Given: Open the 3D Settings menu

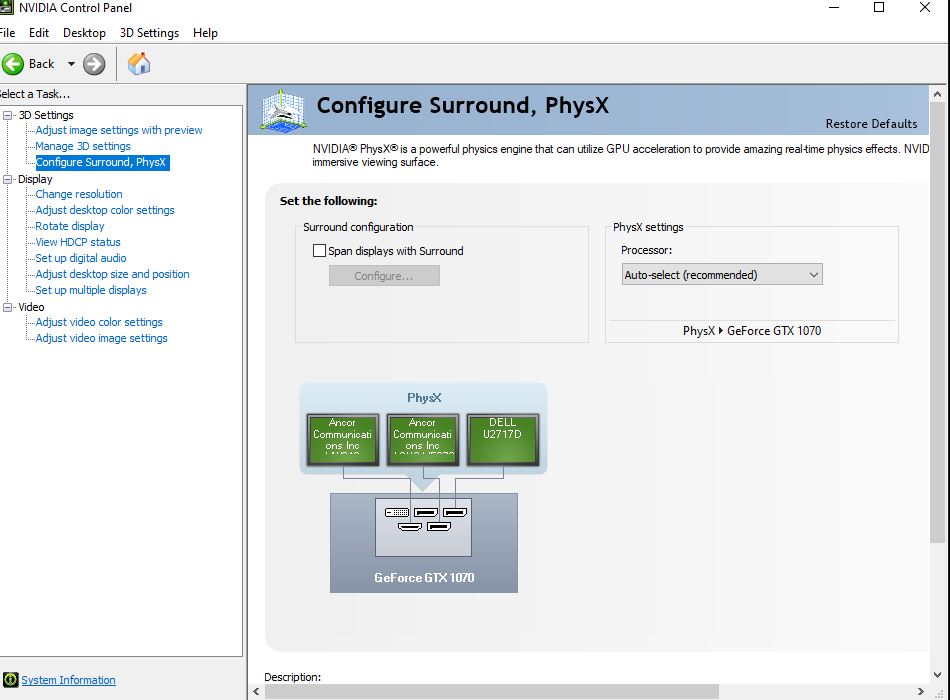Looking at the screenshot, I should click(x=149, y=33).
